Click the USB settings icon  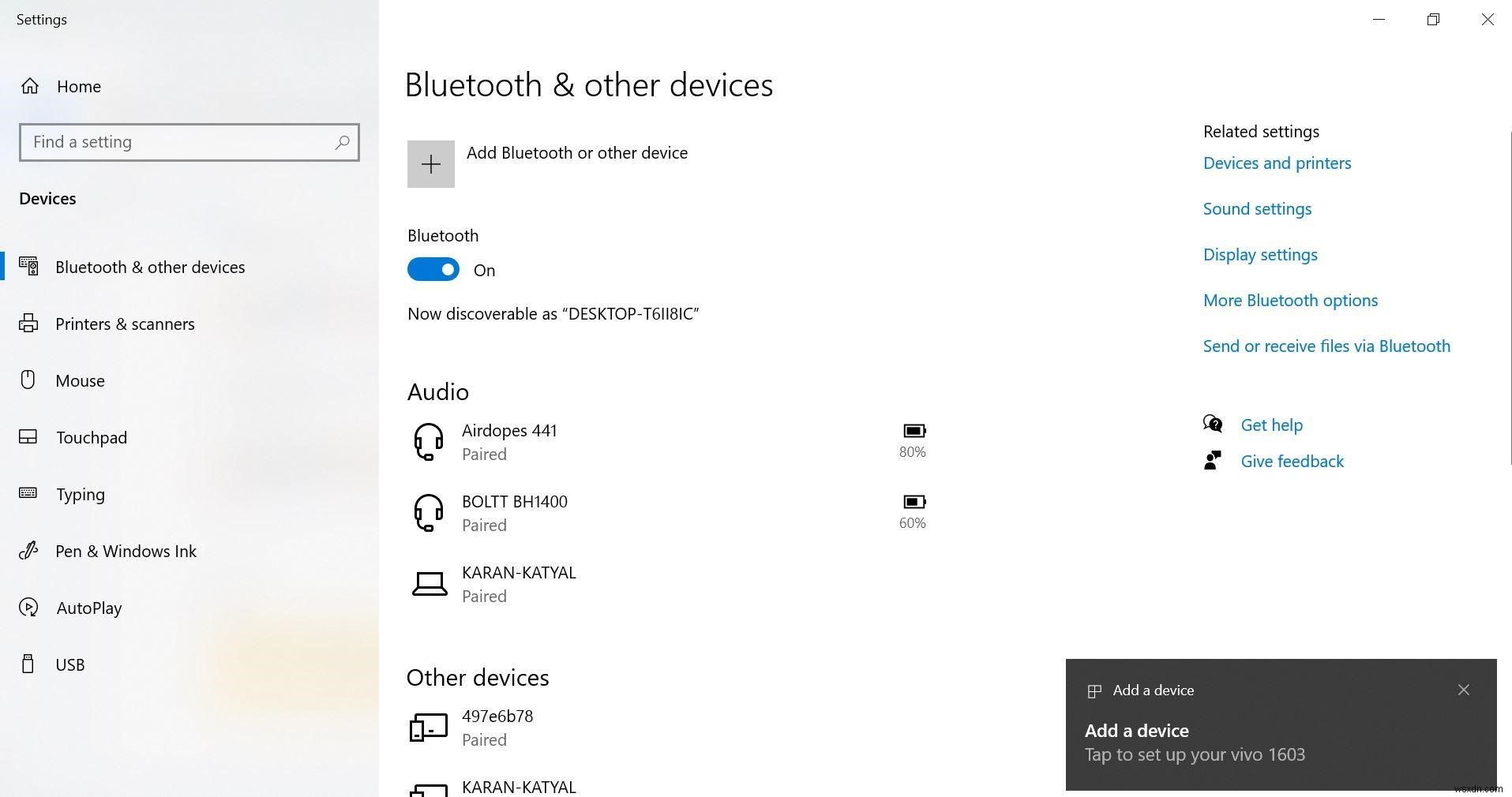pyautogui.click(x=28, y=664)
